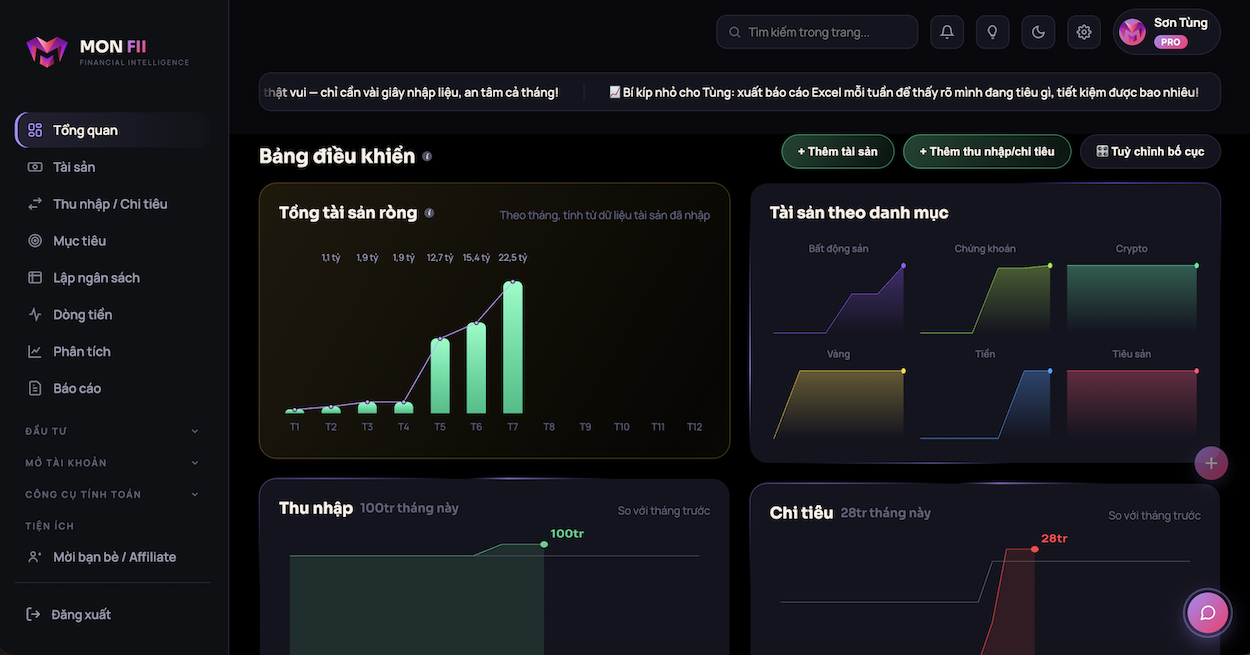Select Mời bạn bè / Affiliate
Image resolution: width=1250 pixels, height=655 pixels.
coord(112,557)
